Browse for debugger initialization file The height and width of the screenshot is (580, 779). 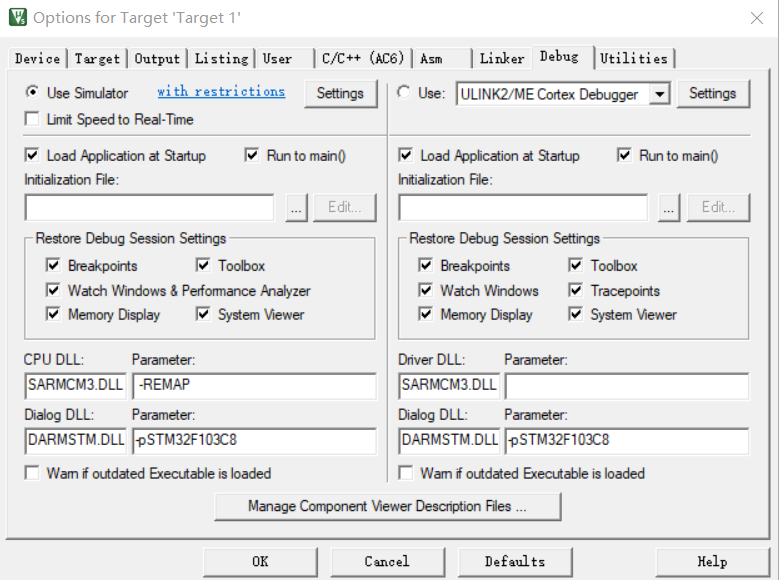point(669,208)
